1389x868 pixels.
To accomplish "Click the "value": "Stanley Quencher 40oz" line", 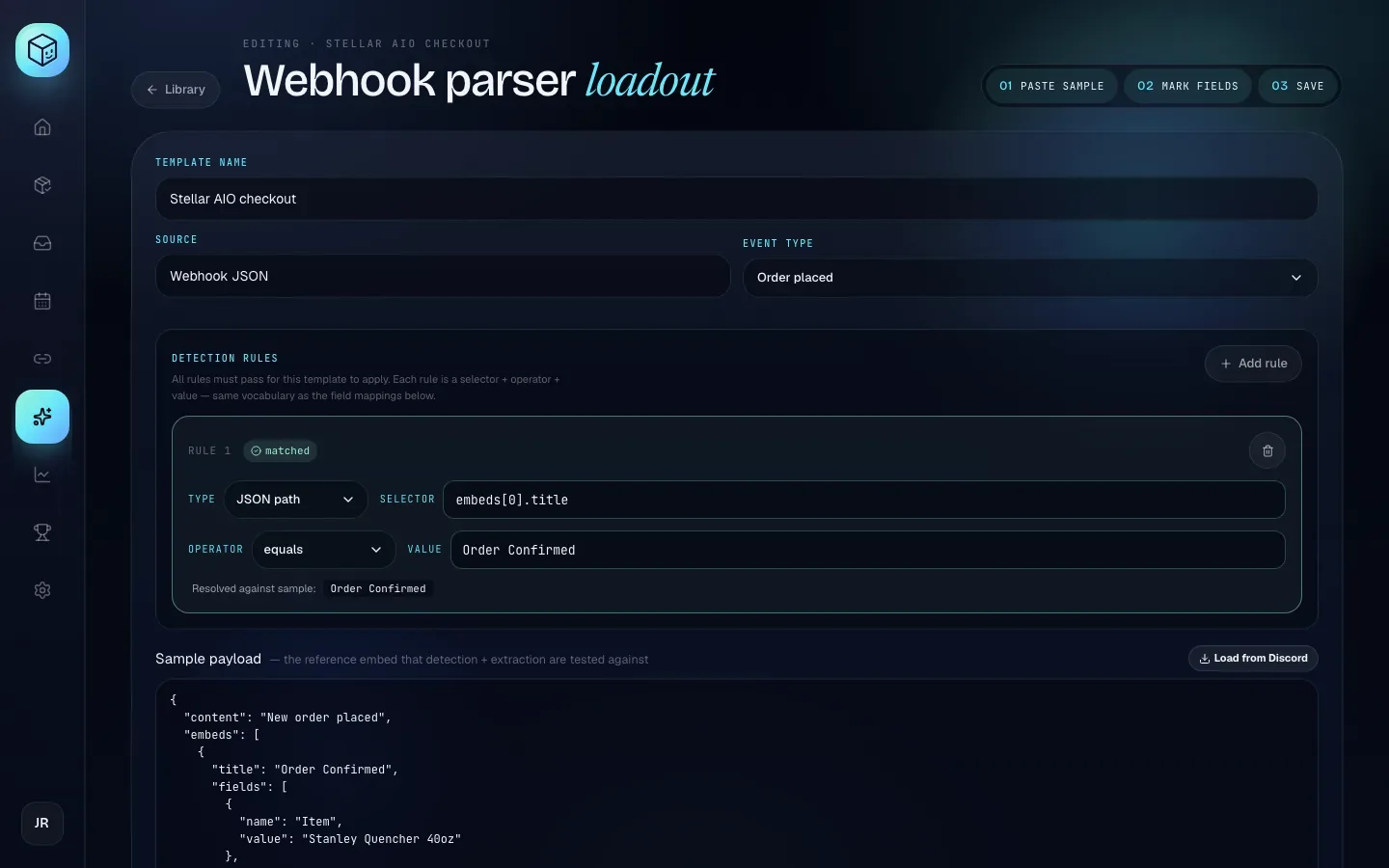I will pos(350,839).
